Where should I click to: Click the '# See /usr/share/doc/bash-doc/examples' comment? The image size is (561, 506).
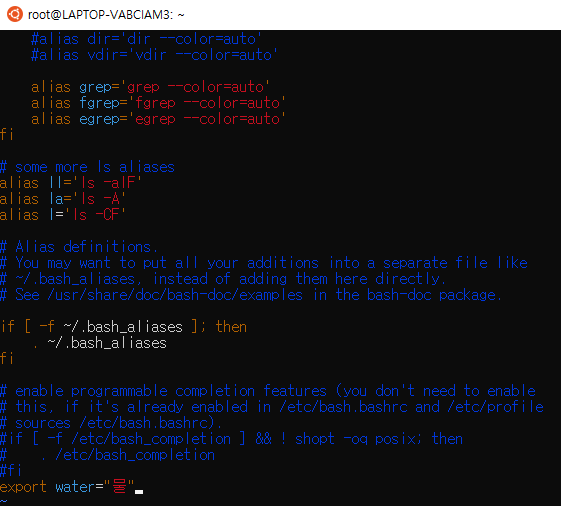251,295
